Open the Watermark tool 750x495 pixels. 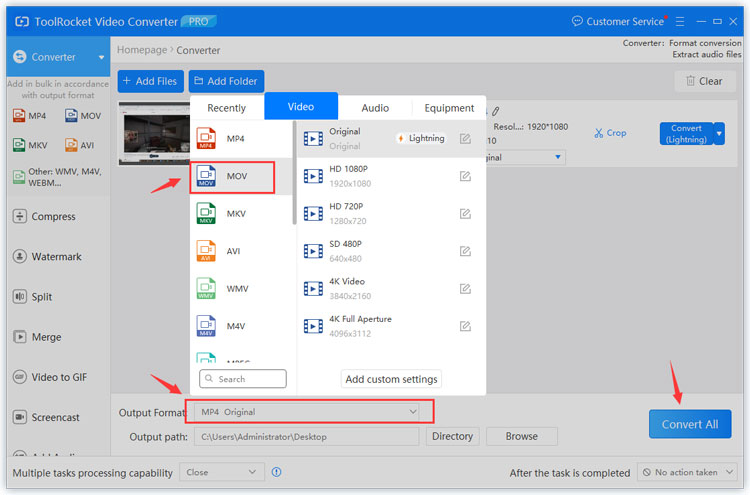(47, 256)
